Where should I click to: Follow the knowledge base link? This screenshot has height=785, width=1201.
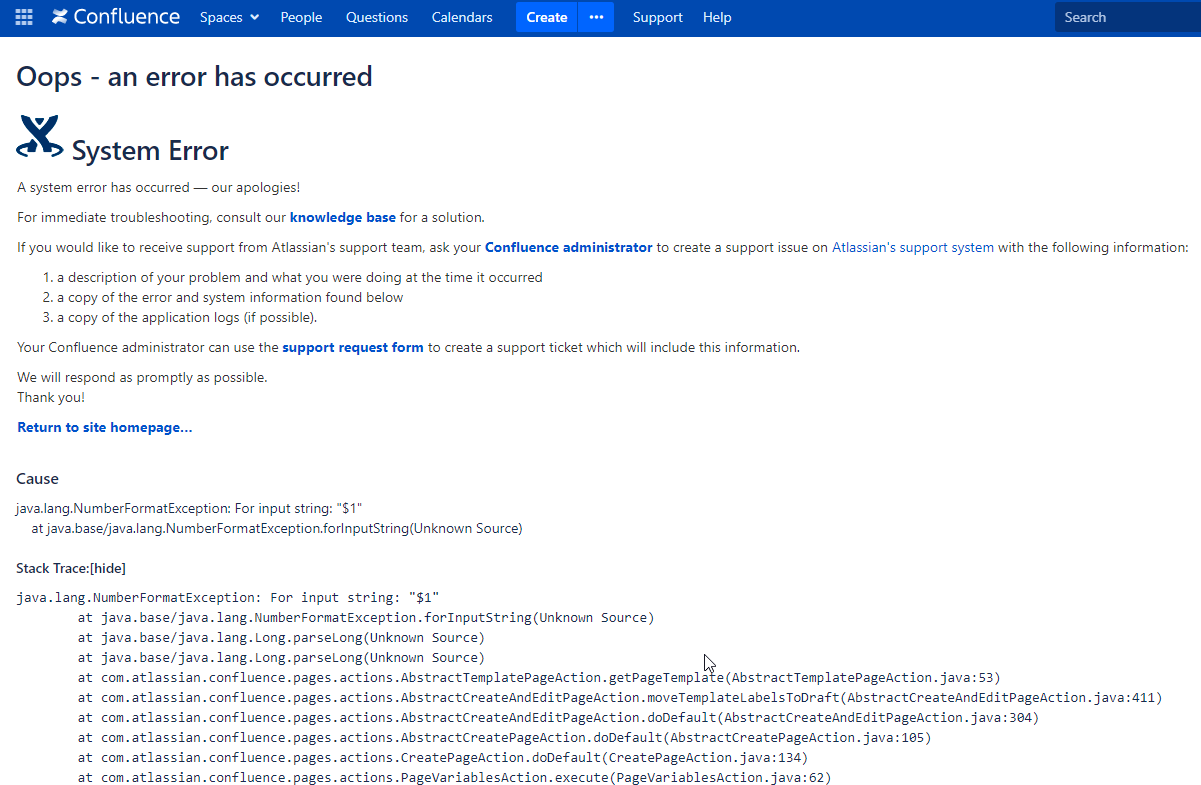(343, 217)
